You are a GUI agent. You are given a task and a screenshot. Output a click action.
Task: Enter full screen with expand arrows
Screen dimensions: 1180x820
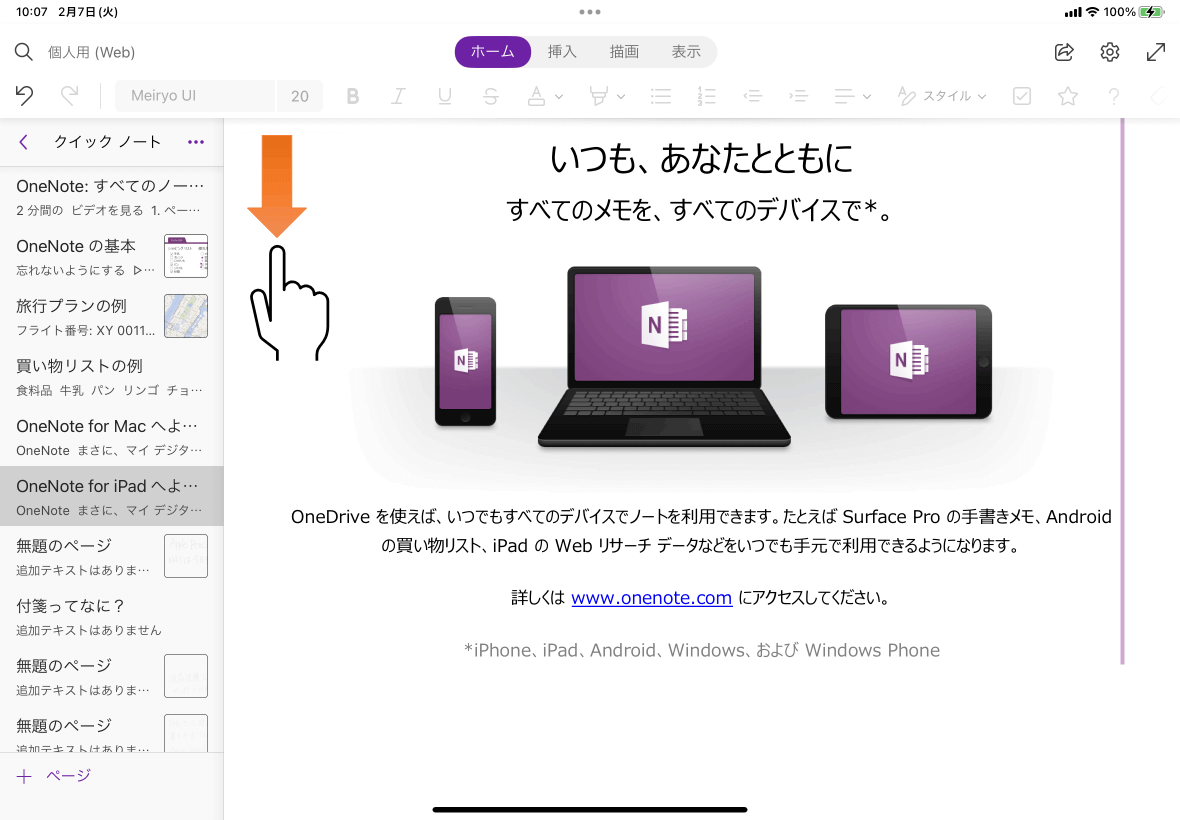coord(1156,52)
